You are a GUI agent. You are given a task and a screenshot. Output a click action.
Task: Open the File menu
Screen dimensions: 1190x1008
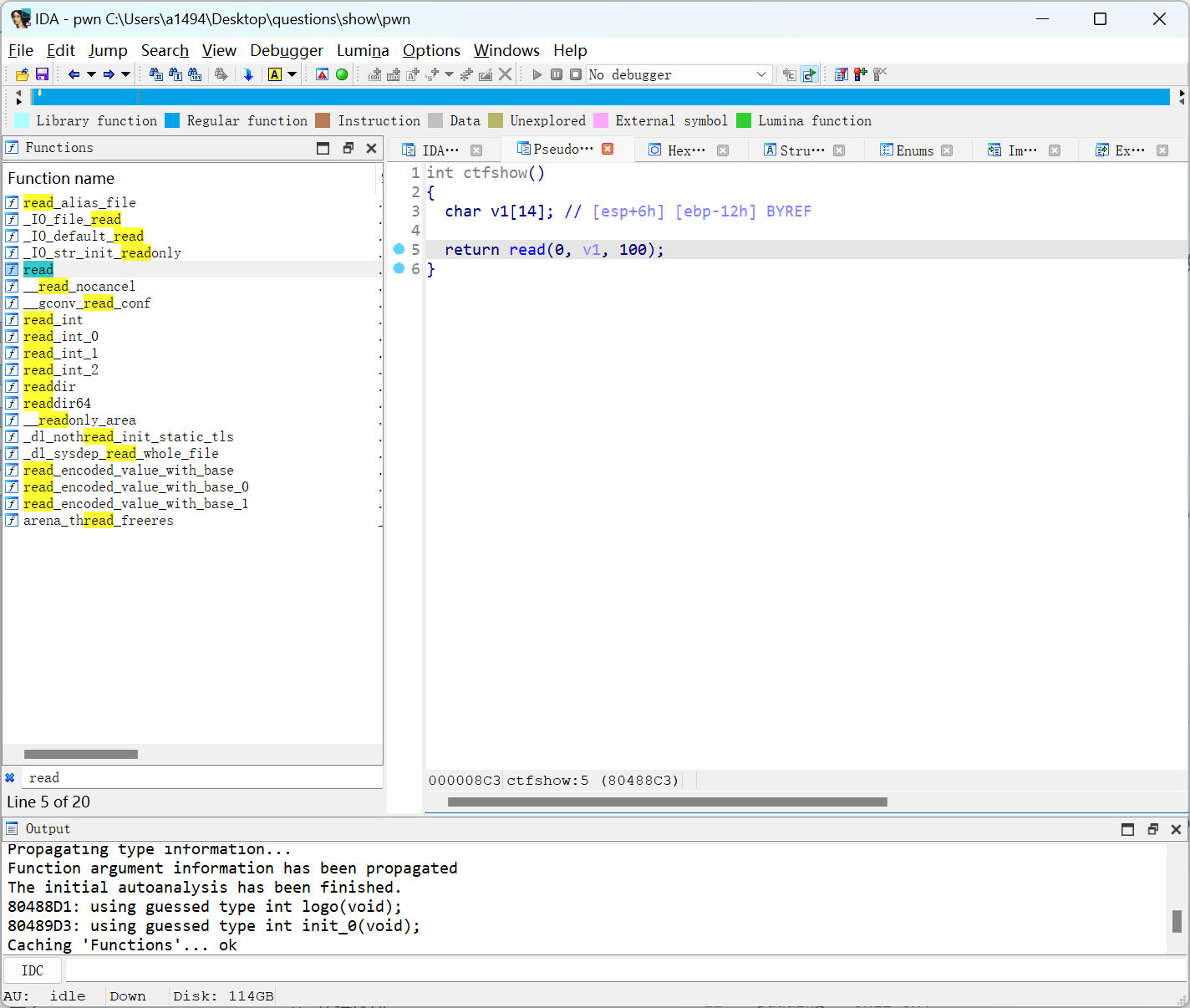tap(21, 50)
